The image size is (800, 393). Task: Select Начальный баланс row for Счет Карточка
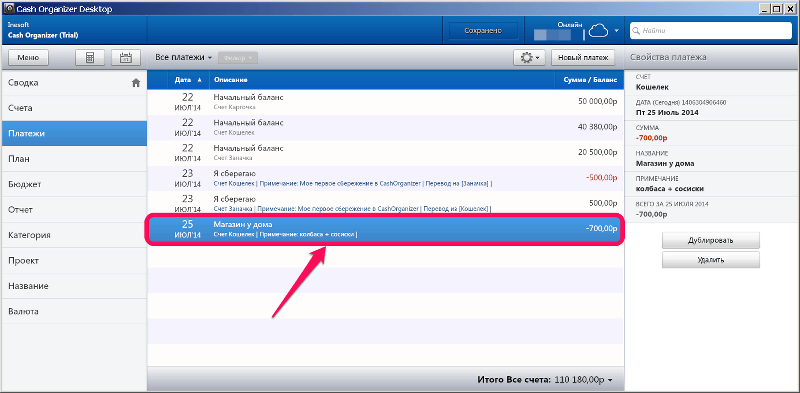pos(385,102)
